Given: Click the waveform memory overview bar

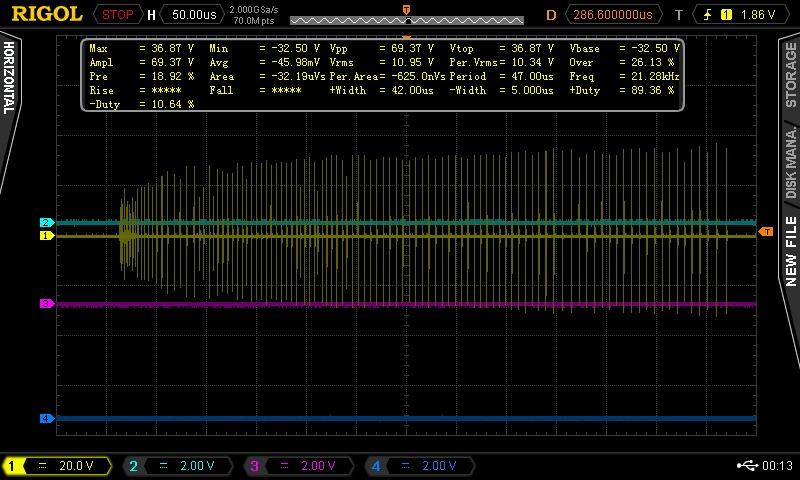Looking at the screenshot, I should click(407, 20).
